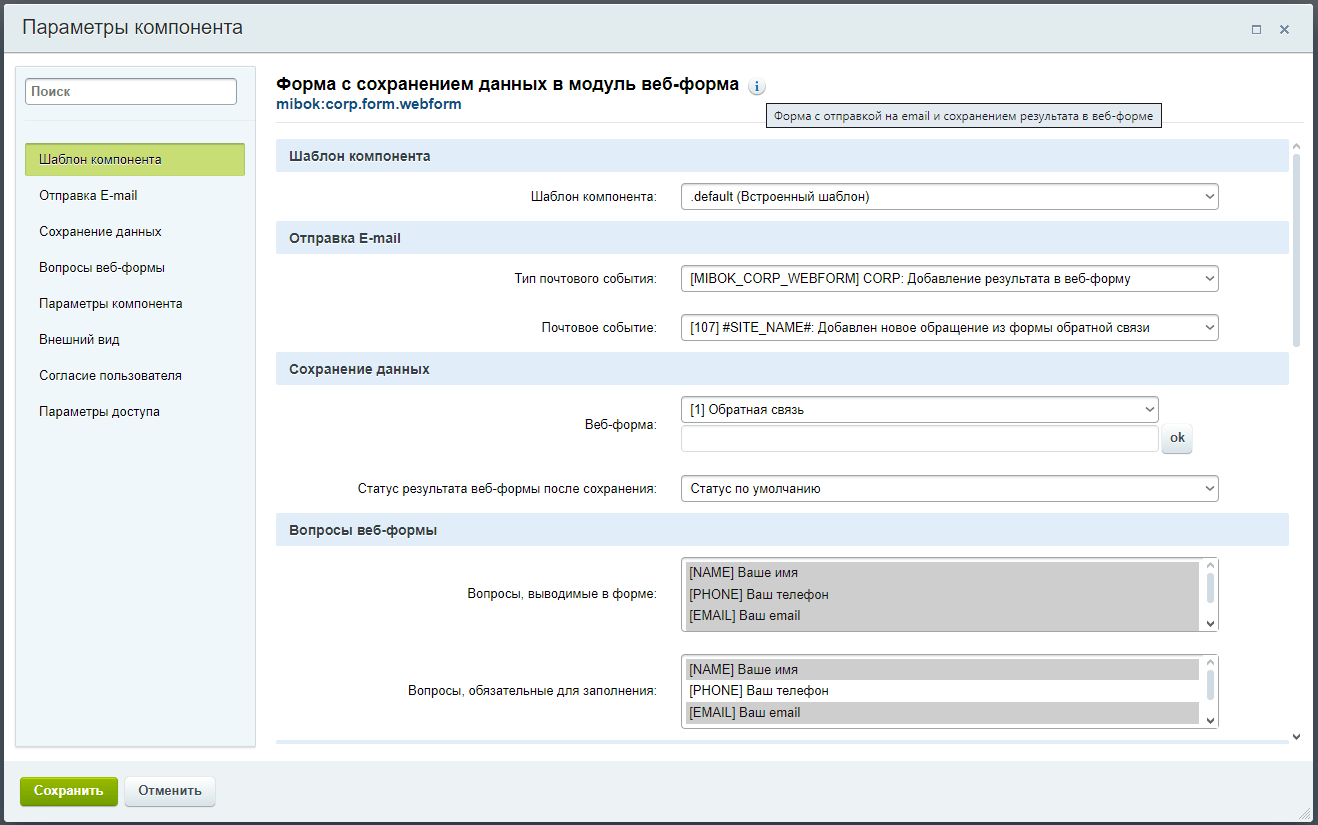This screenshot has height=825, width=1318.
Task: Close the component parameters dialog
Action: (x=1284, y=30)
